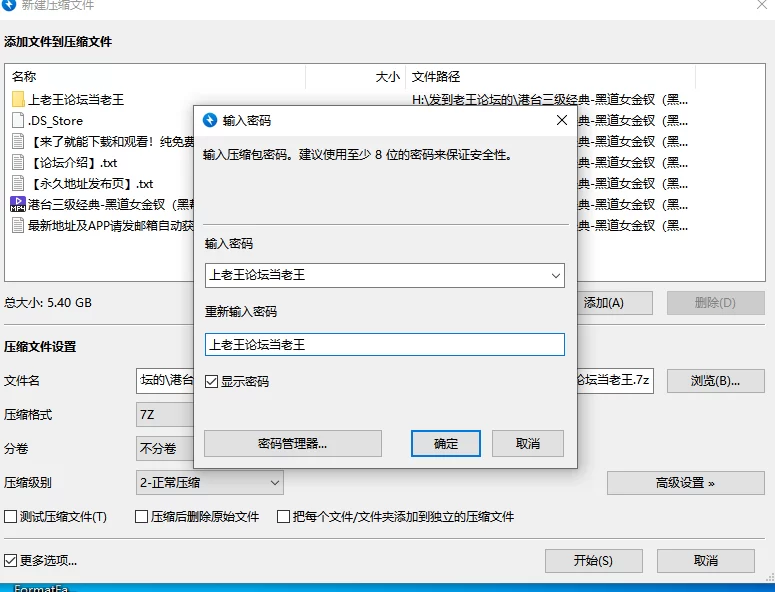Expand 高级设置 » options
This screenshot has width=775, height=592.
(x=686, y=483)
